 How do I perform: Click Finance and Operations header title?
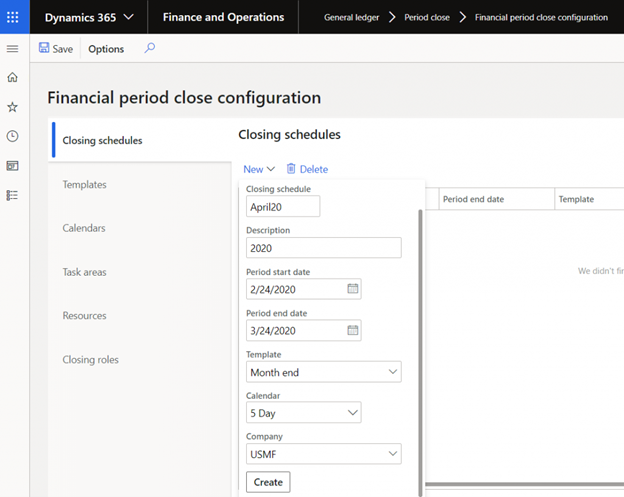[x=223, y=17]
